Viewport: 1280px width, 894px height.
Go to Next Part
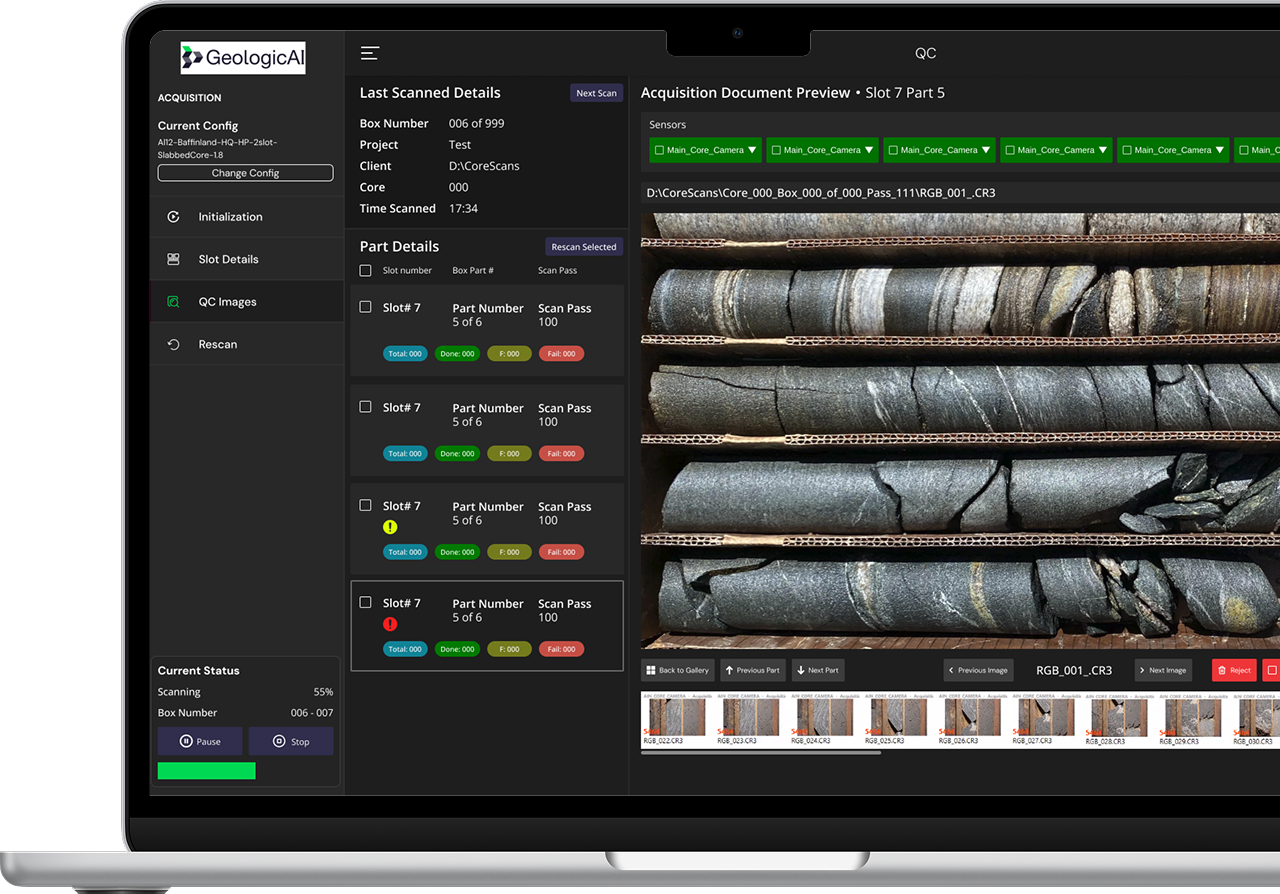[816, 670]
